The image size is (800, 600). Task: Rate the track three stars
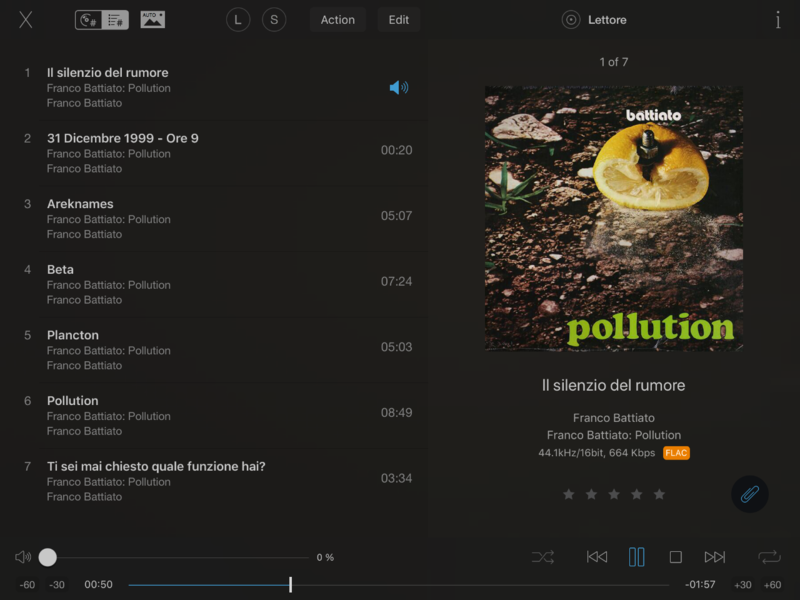click(x=614, y=494)
